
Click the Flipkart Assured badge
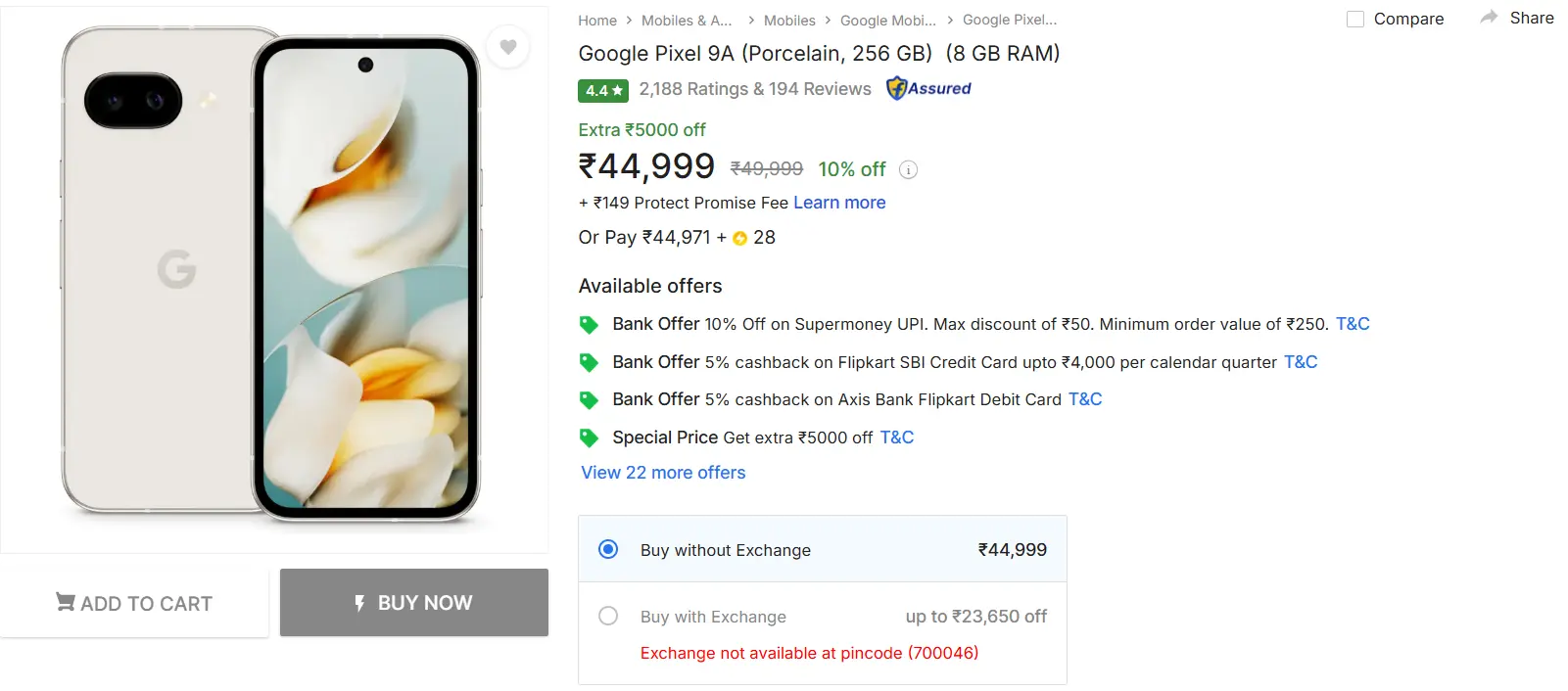click(x=927, y=88)
